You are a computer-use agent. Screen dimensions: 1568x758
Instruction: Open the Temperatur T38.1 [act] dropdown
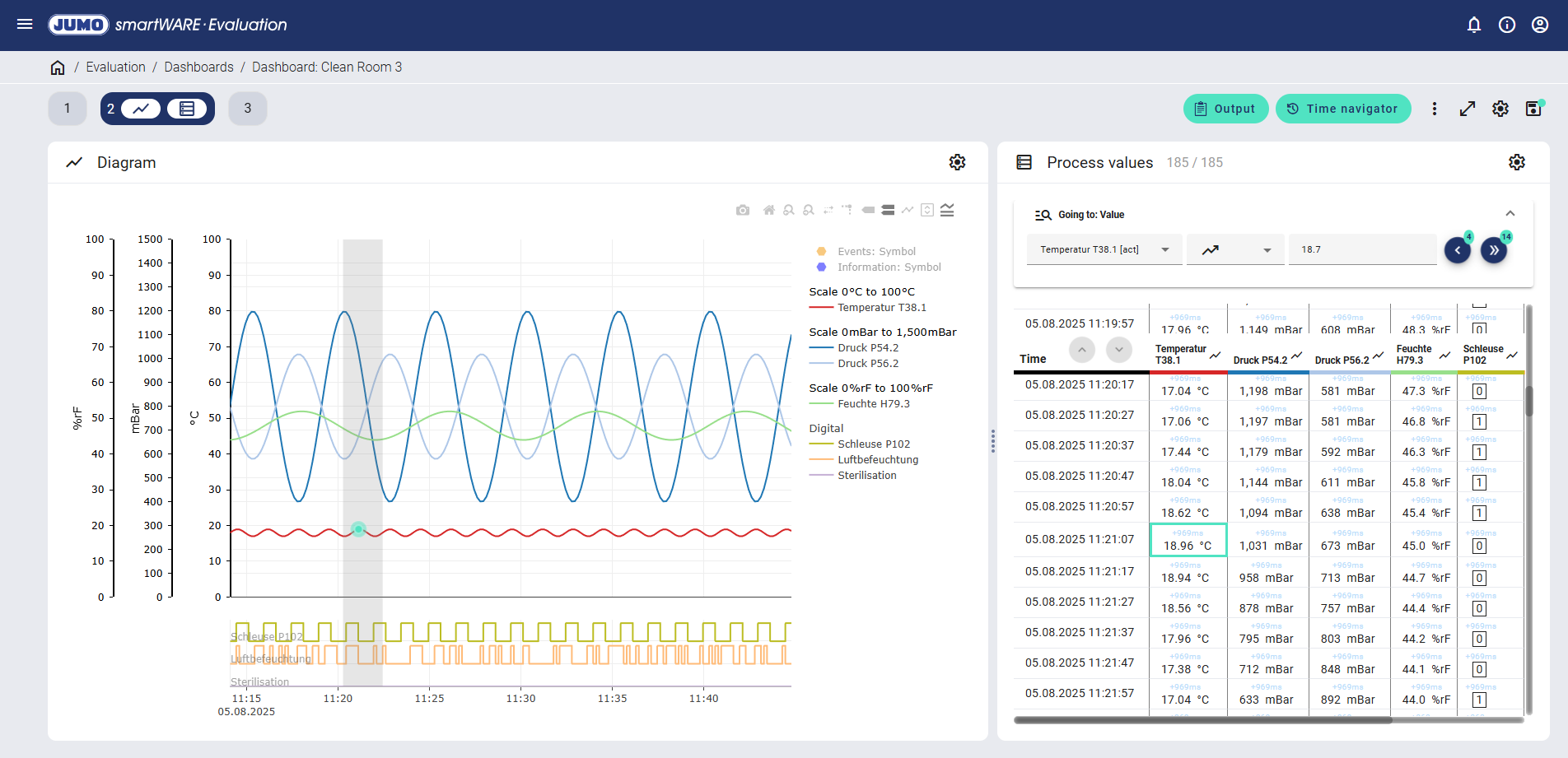pyautogui.click(x=1104, y=249)
